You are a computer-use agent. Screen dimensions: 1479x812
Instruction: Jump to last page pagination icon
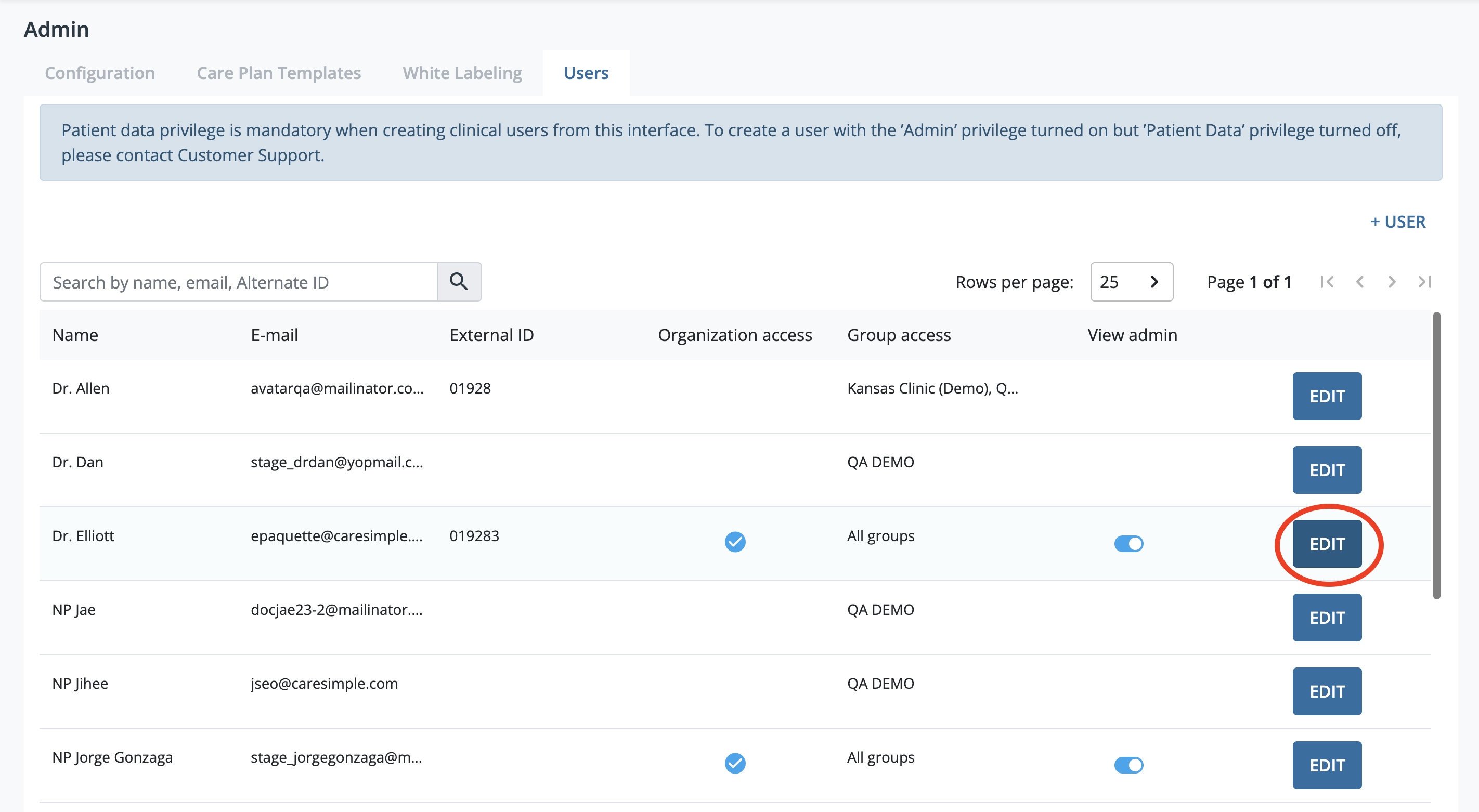click(1424, 282)
